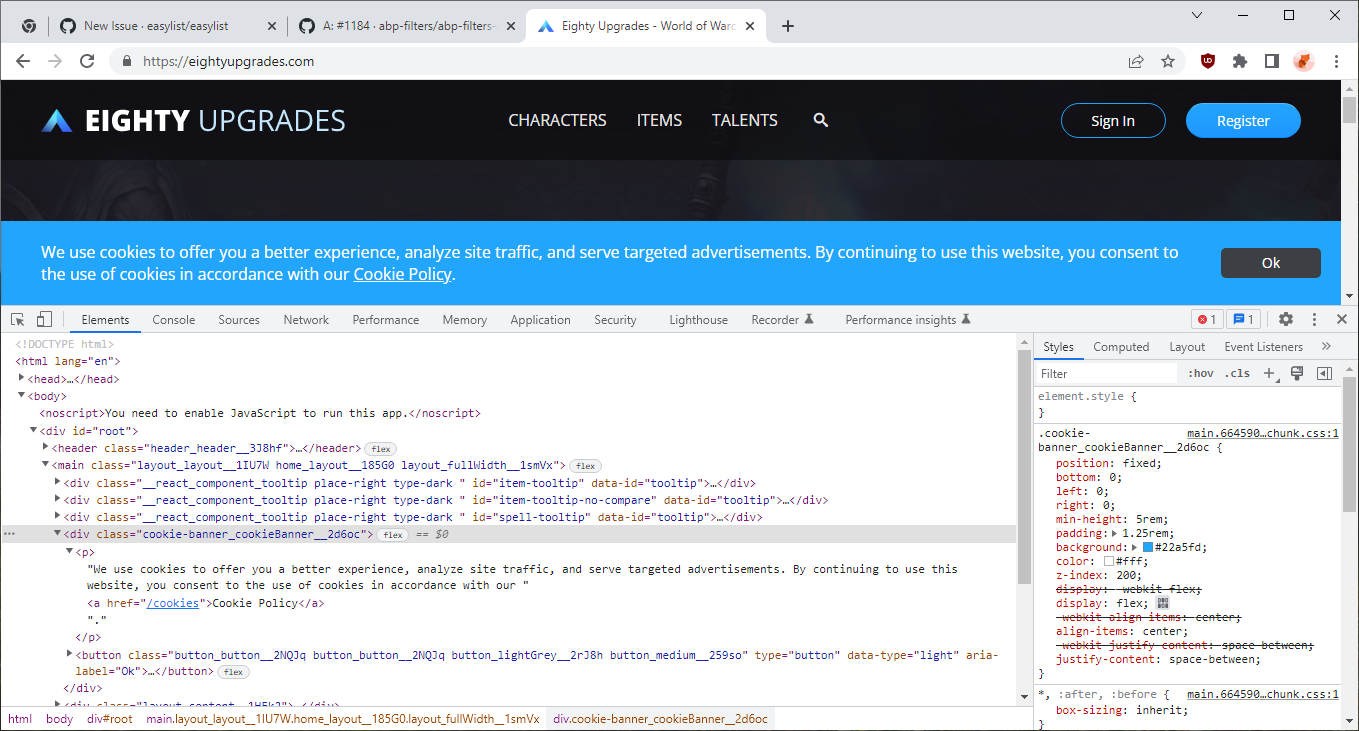Open the flexbox editor next to display: flex
Image resolution: width=1359 pixels, height=731 pixels.
point(1163,603)
